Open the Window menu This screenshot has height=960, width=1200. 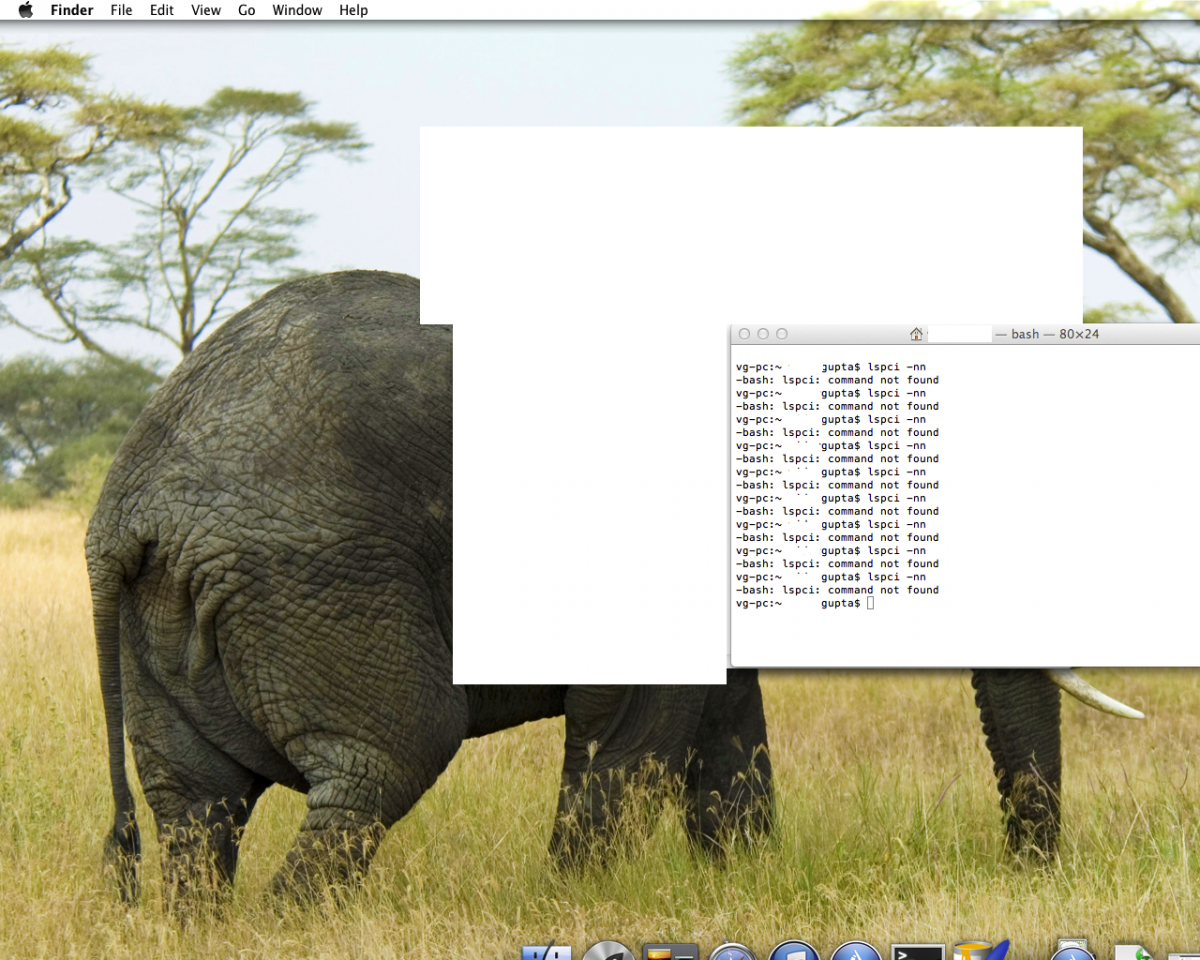tap(297, 10)
